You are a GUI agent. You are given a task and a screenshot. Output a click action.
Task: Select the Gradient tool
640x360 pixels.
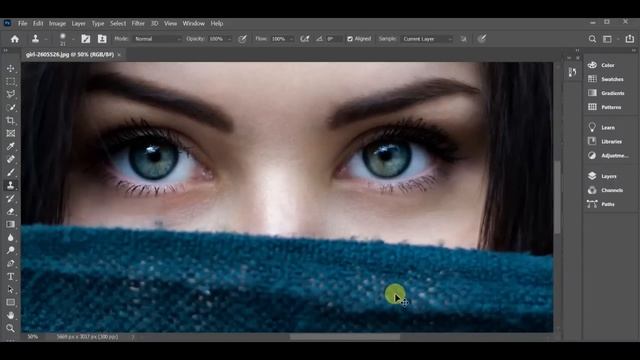pyautogui.click(x=11, y=224)
